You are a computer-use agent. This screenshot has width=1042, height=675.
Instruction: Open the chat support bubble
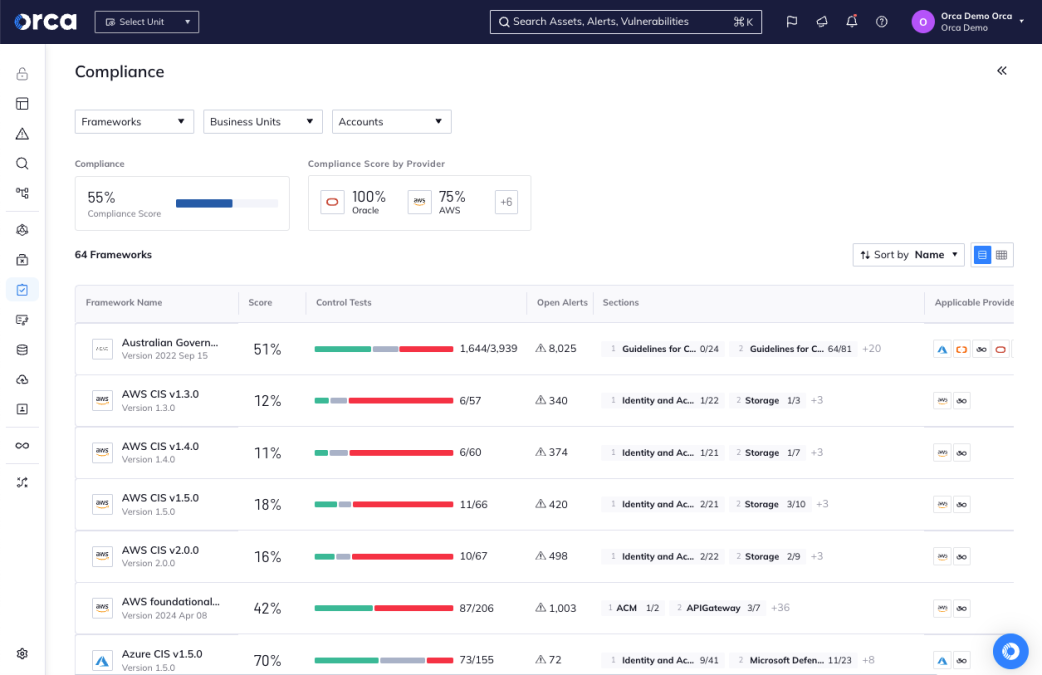click(1010, 651)
